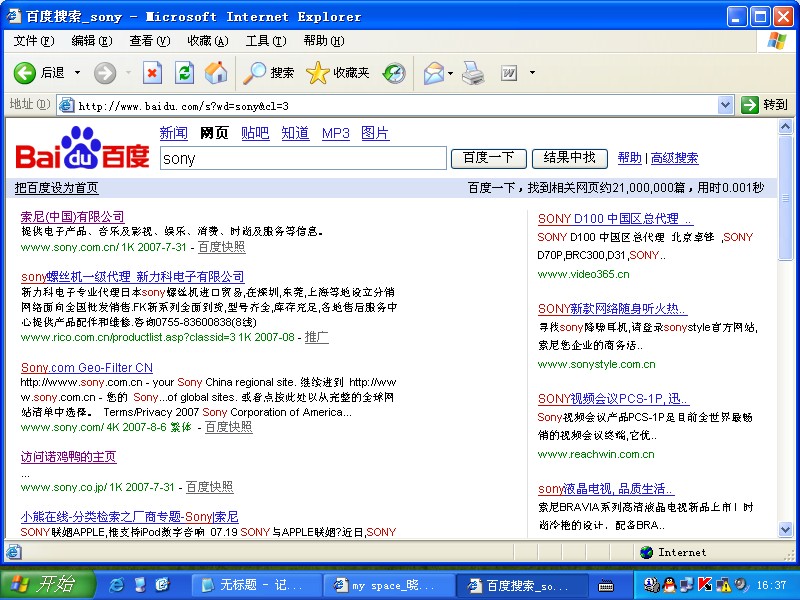Click in the Baidu search box containing sony
800x600 pixels.
[303, 159]
